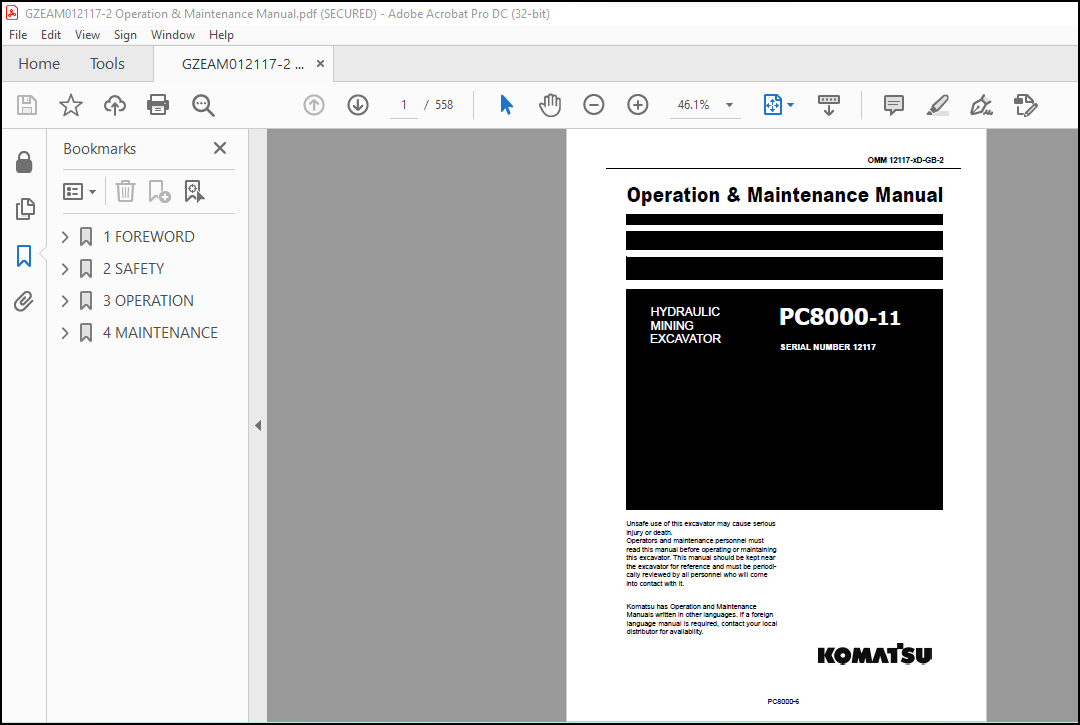1080x725 pixels.
Task: Activate the Hand pan tool
Action: 550,105
